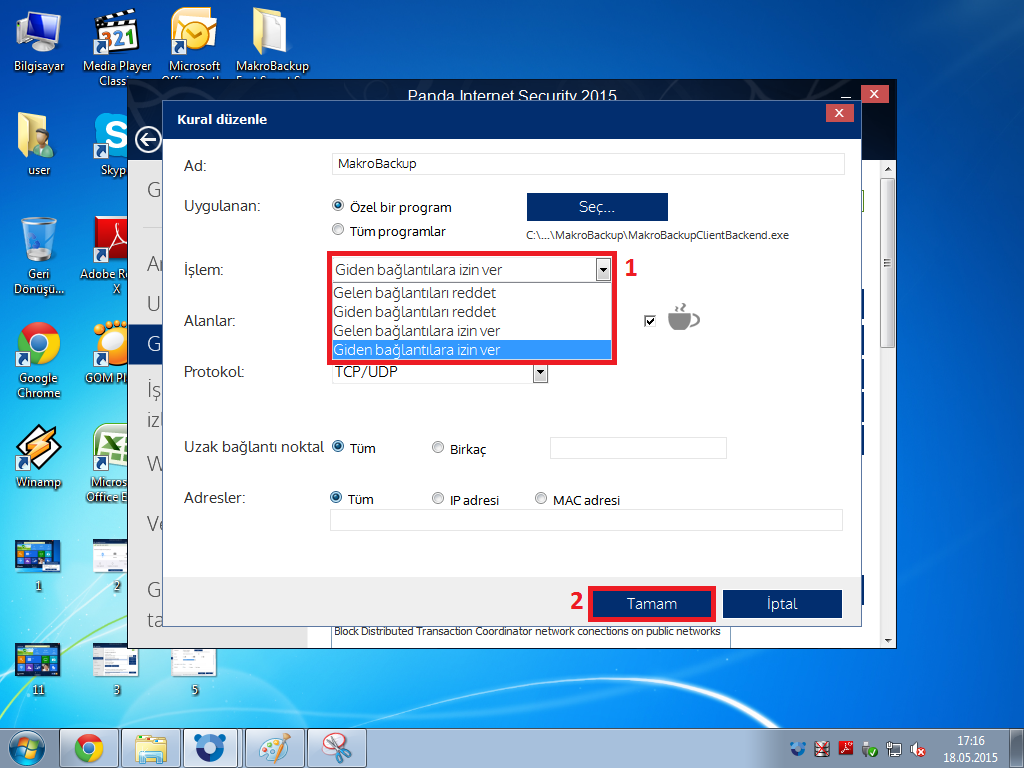
Task: Launch the Google Chrome desktop shortcut
Action: click(39, 359)
